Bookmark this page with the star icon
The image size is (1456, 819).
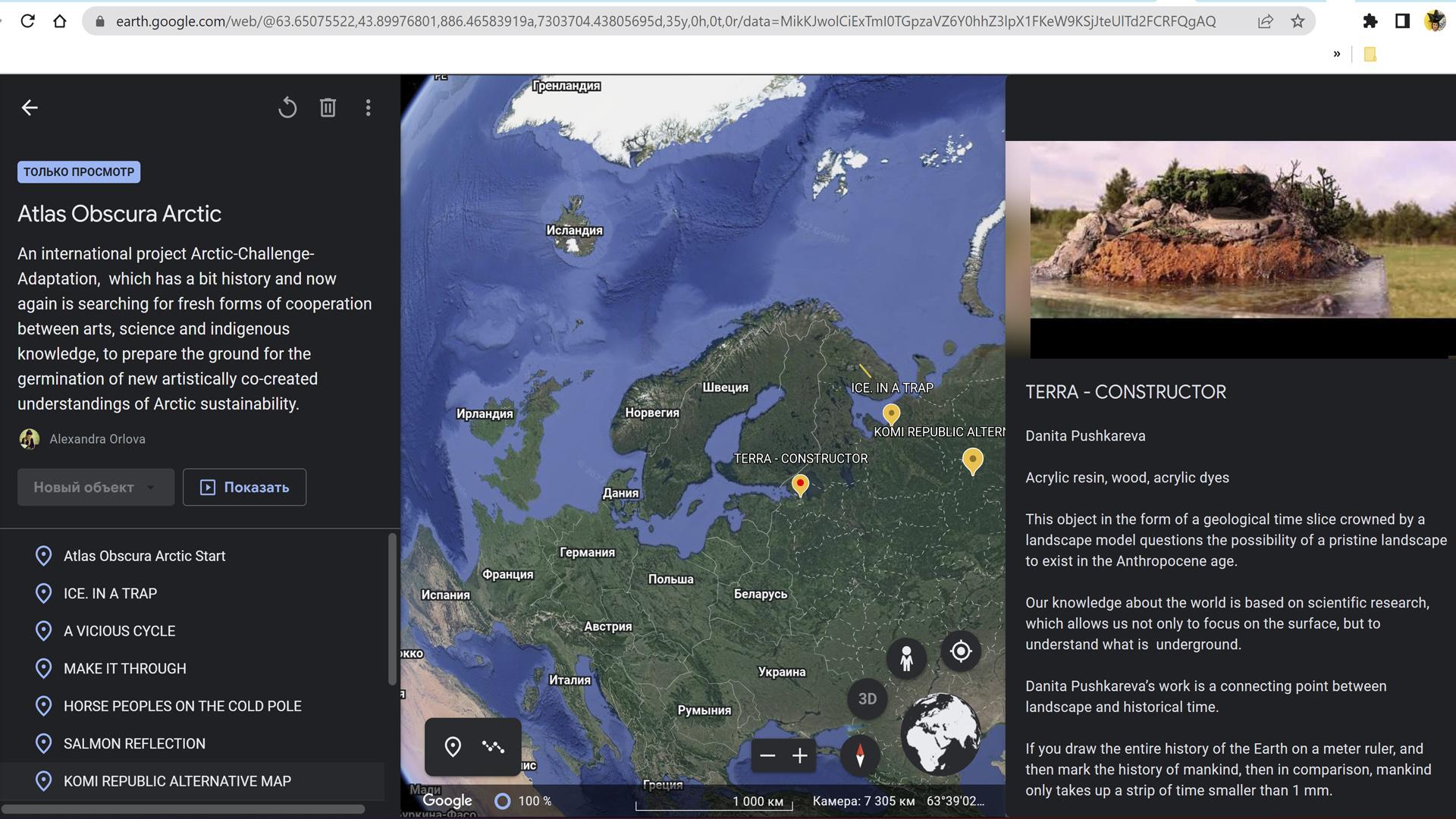click(1298, 21)
